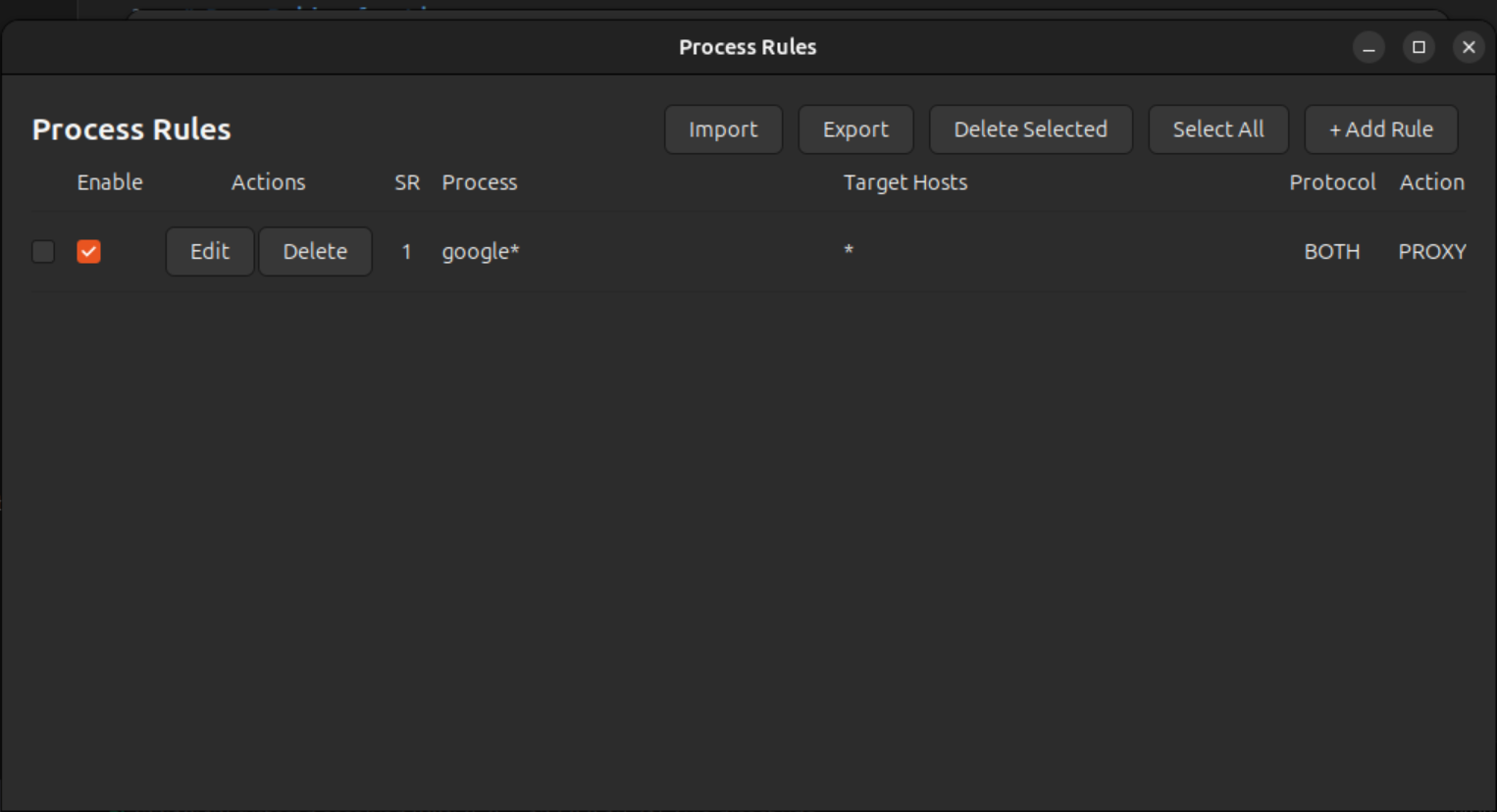Disable the google* rule enable toggle
This screenshot has height=812, width=1497.
point(89,252)
